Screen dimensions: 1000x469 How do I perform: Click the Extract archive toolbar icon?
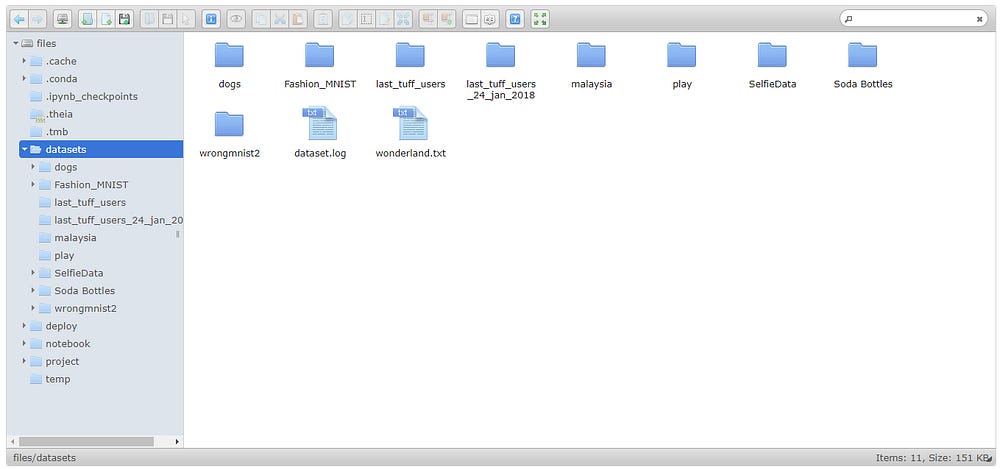tap(428, 19)
